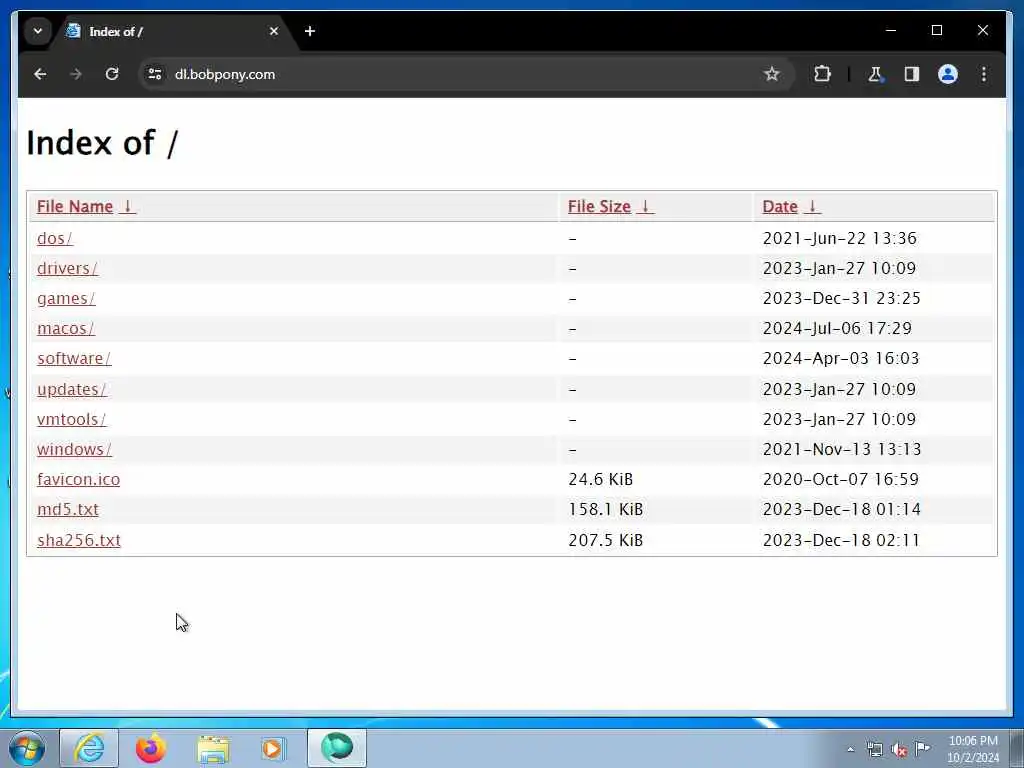Download the favicon.ico file
This screenshot has width=1024, height=768.
coord(78,479)
